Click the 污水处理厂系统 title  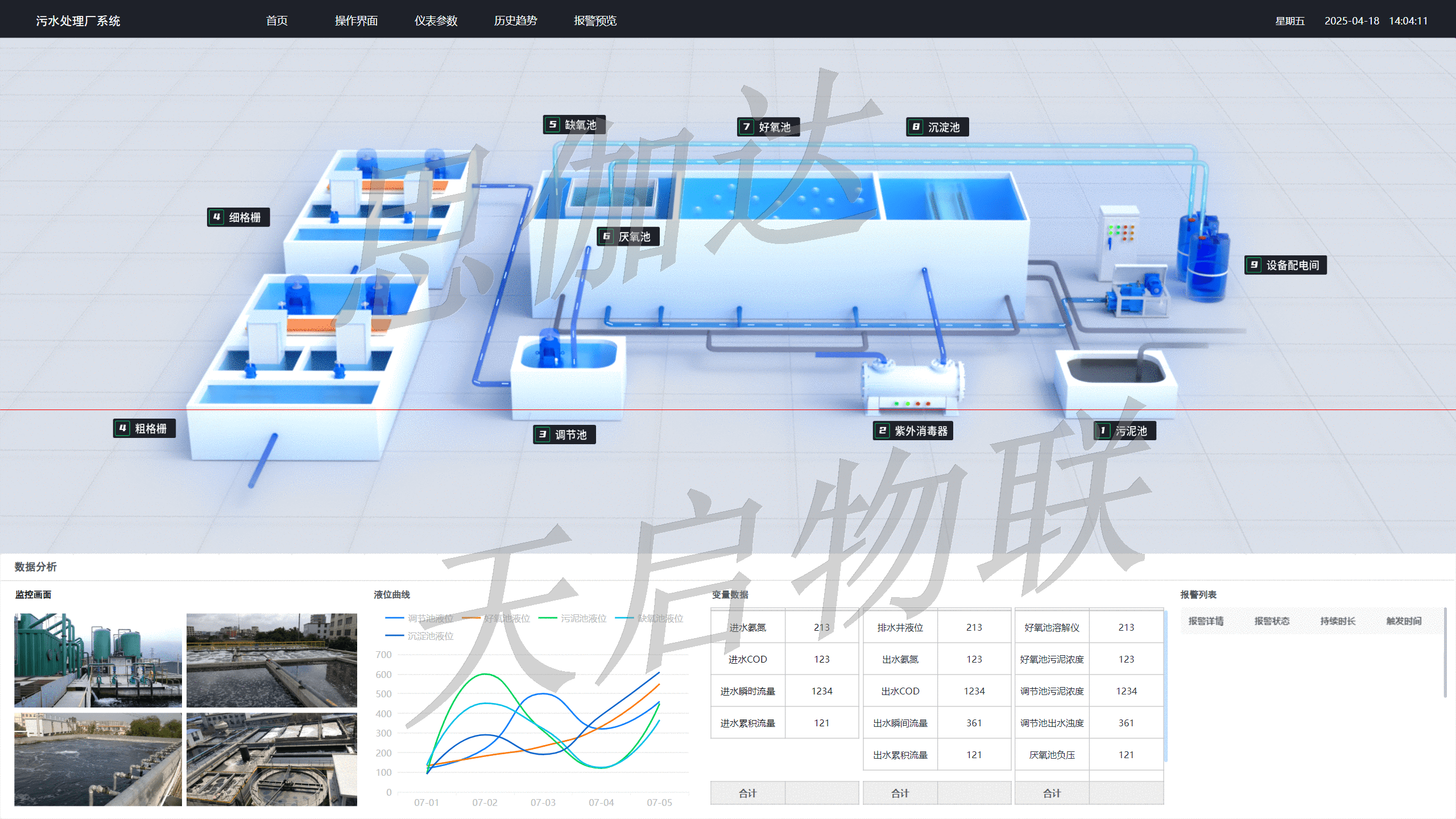[x=78, y=21]
